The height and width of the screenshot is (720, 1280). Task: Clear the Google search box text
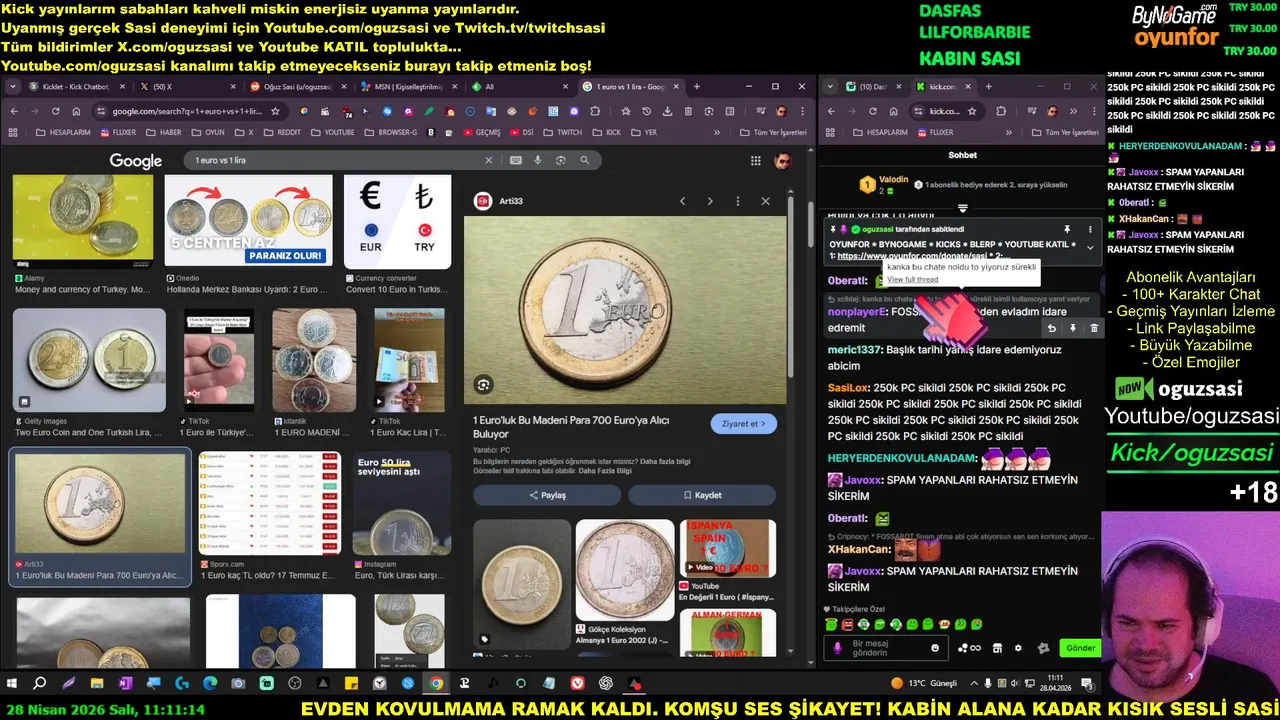[x=489, y=160]
